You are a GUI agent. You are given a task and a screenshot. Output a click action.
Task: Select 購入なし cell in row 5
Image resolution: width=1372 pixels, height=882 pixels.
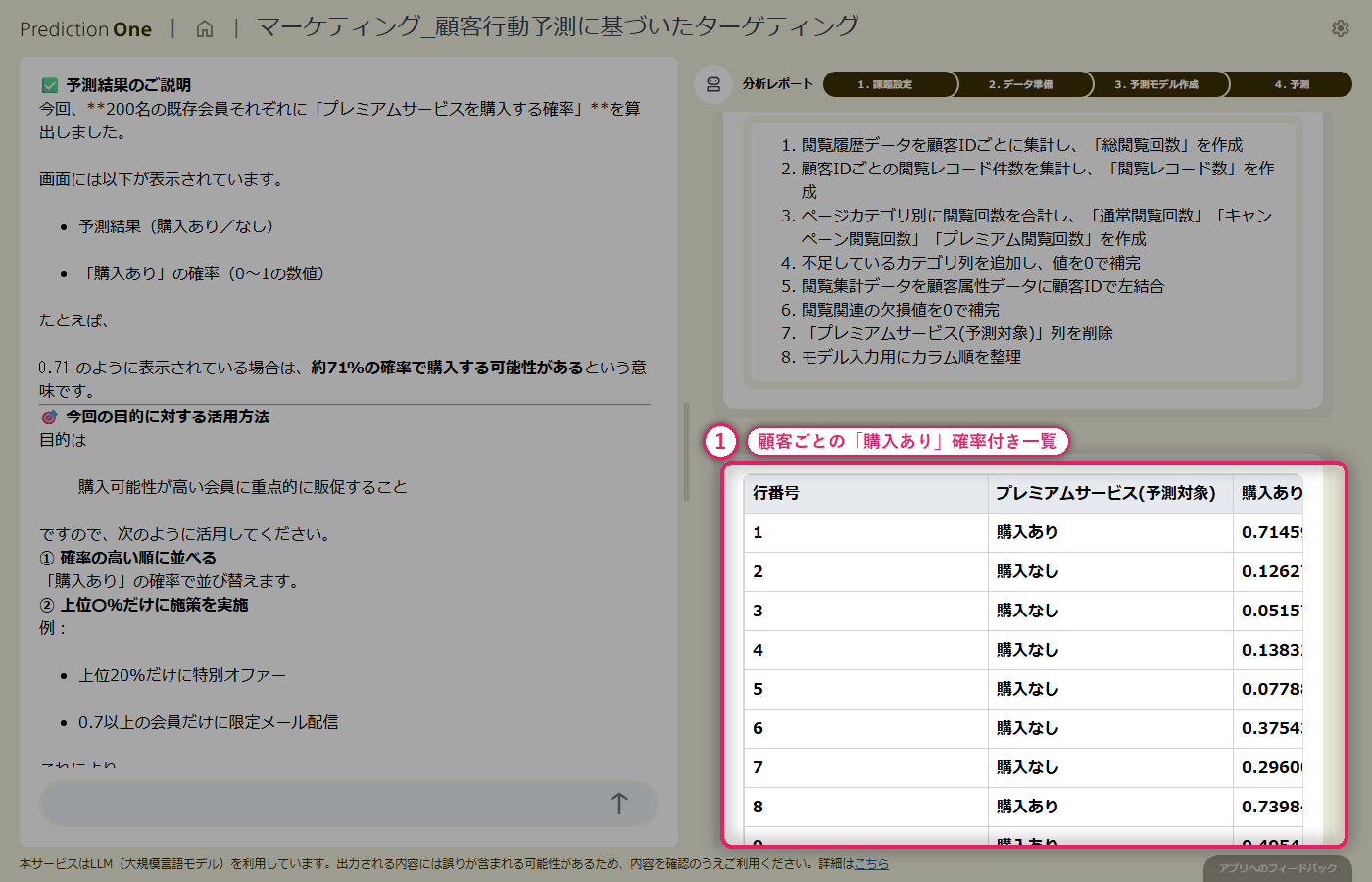(1110, 689)
